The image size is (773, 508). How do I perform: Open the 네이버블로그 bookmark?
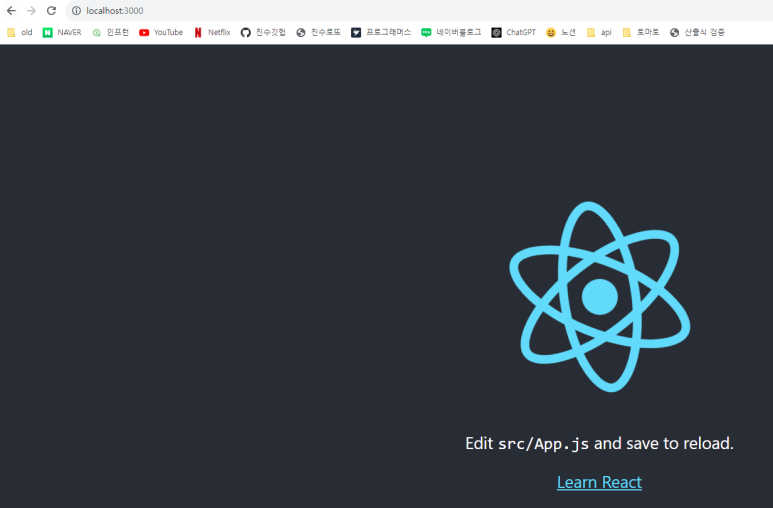(452, 33)
